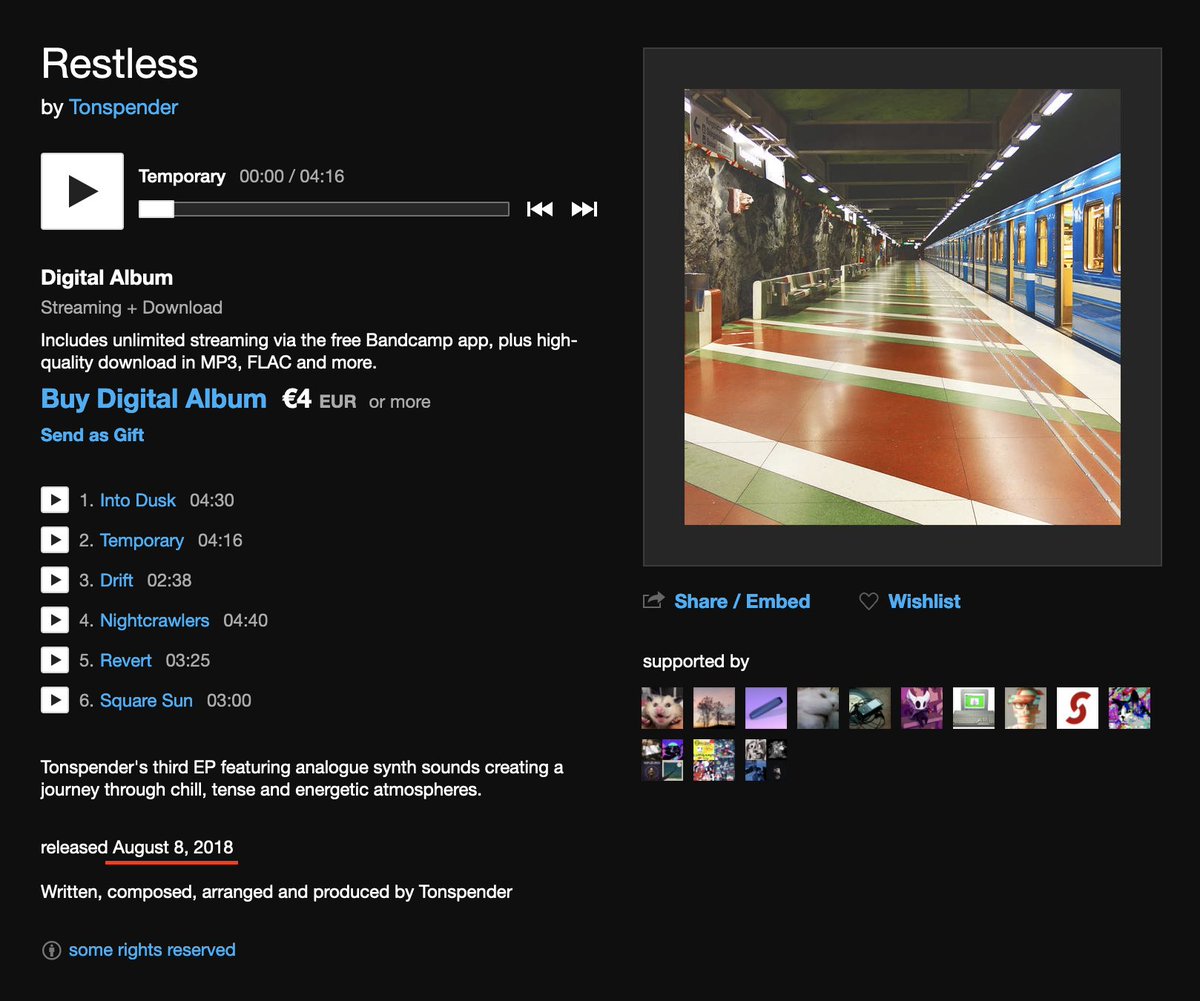Open first collage avatar in second supporter row

(662, 760)
